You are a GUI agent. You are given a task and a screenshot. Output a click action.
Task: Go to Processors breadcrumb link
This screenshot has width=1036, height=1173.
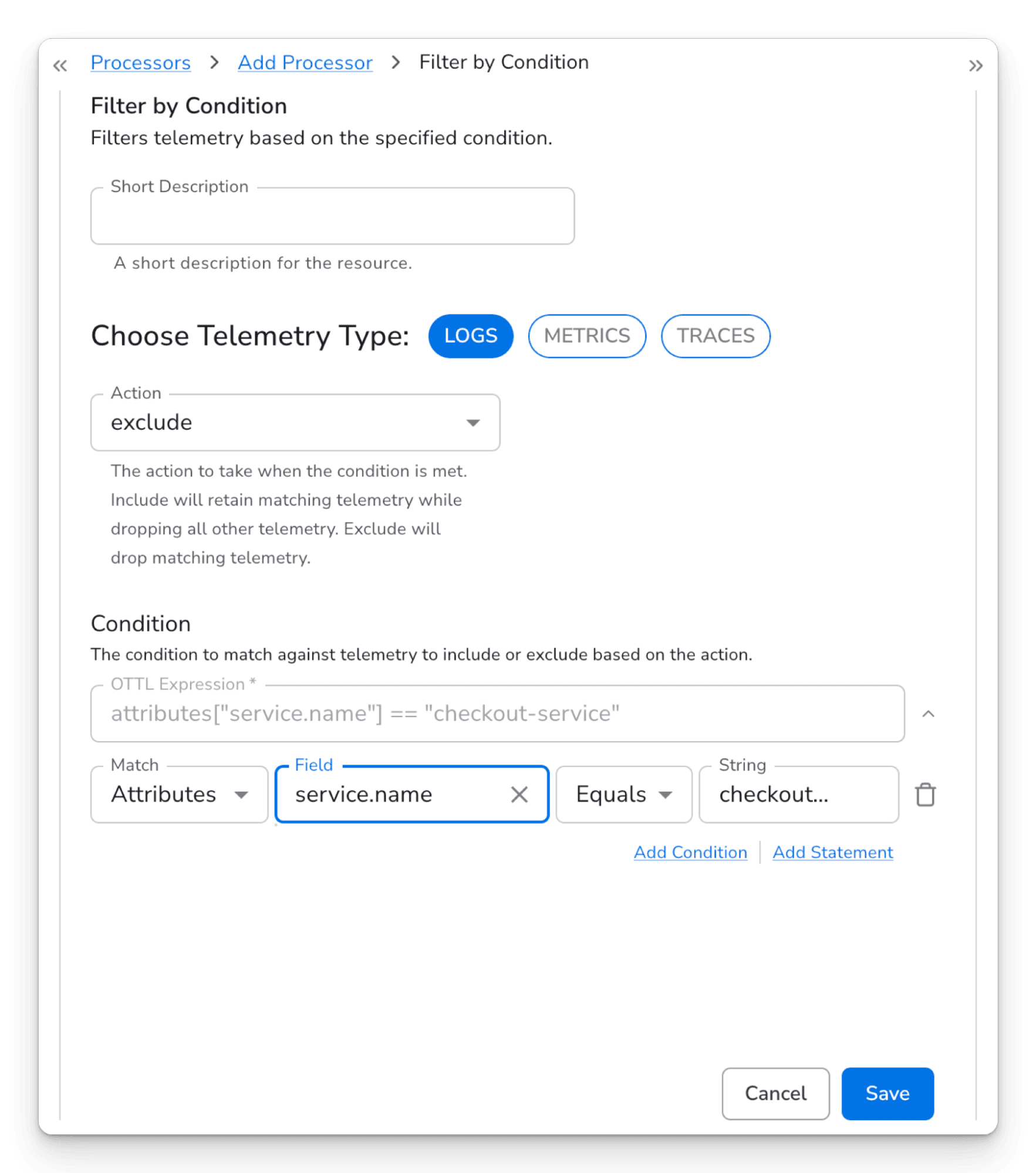140,63
